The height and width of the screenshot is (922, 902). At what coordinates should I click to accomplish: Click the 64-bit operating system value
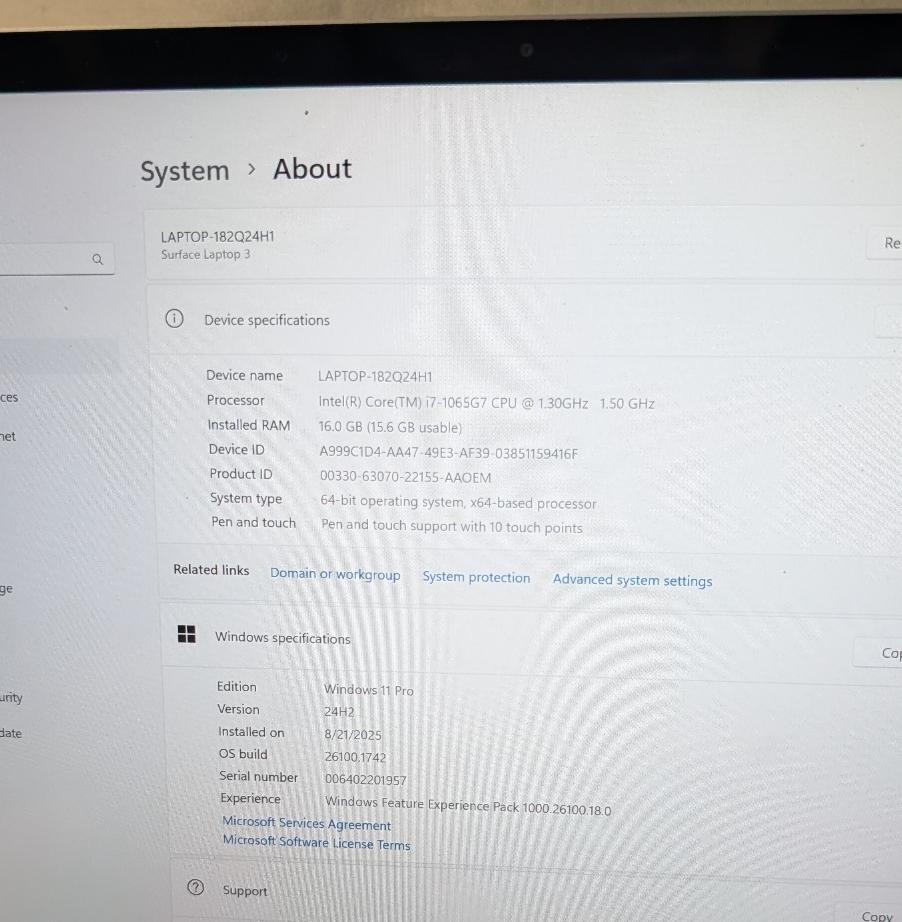point(459,502)
